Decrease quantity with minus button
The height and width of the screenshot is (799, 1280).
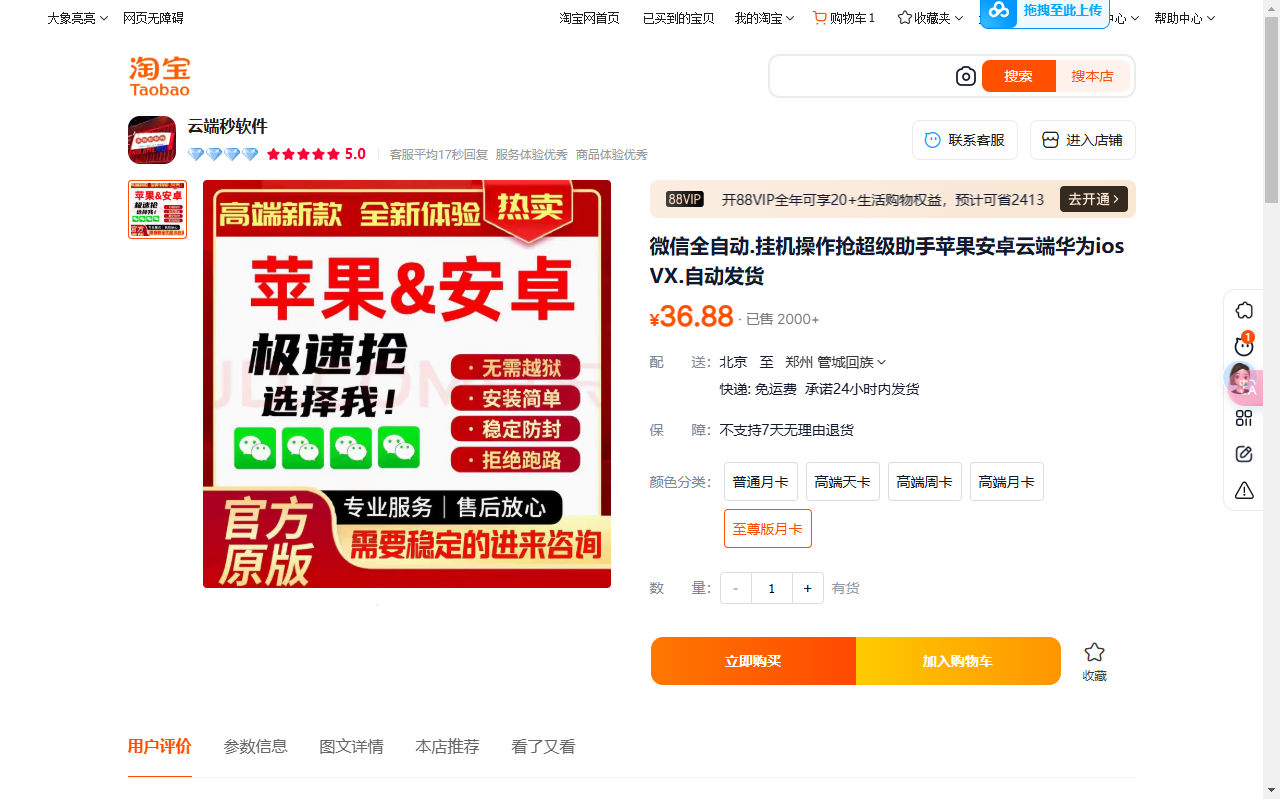[736, 588]
